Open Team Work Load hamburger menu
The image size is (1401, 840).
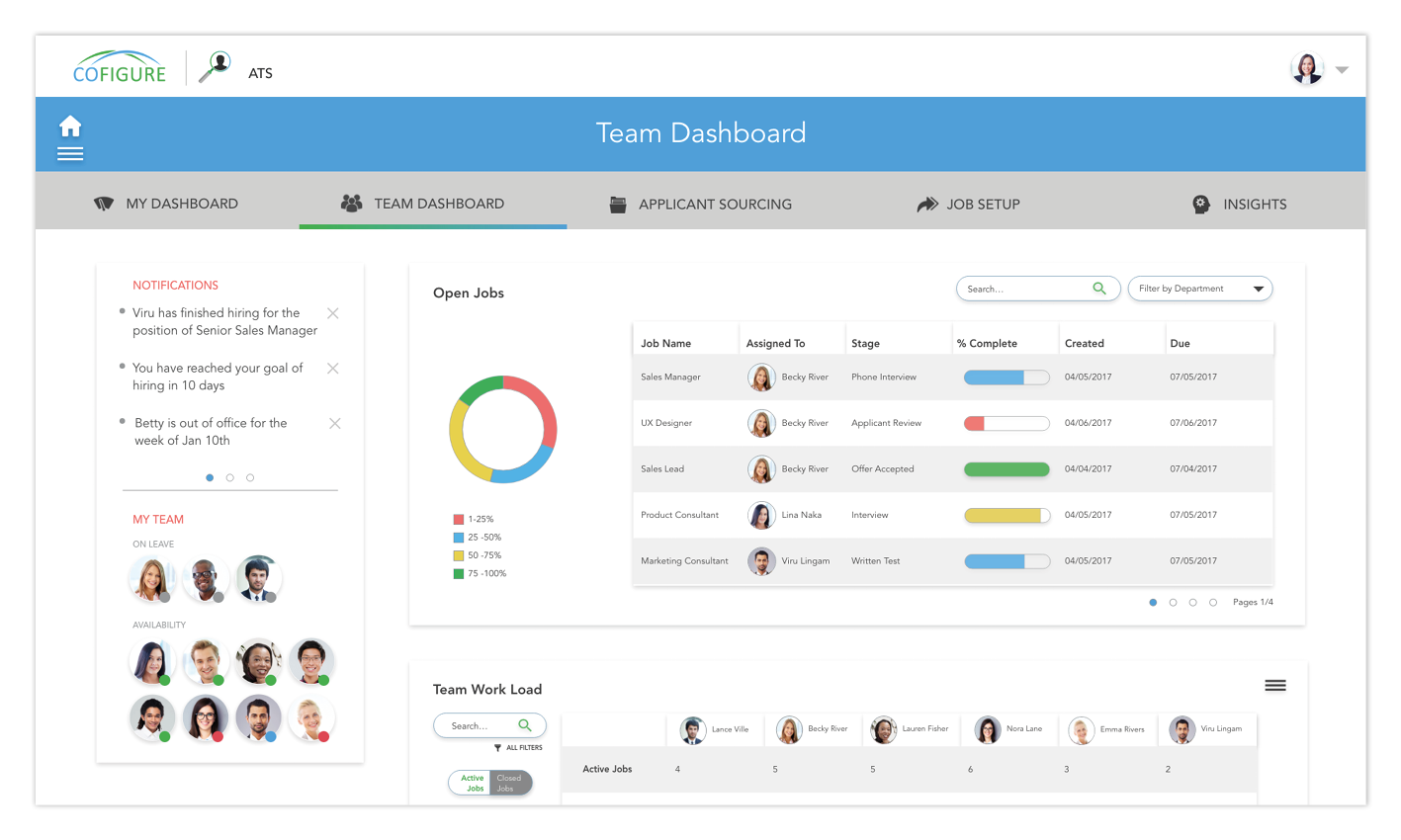coord(1274,686)
